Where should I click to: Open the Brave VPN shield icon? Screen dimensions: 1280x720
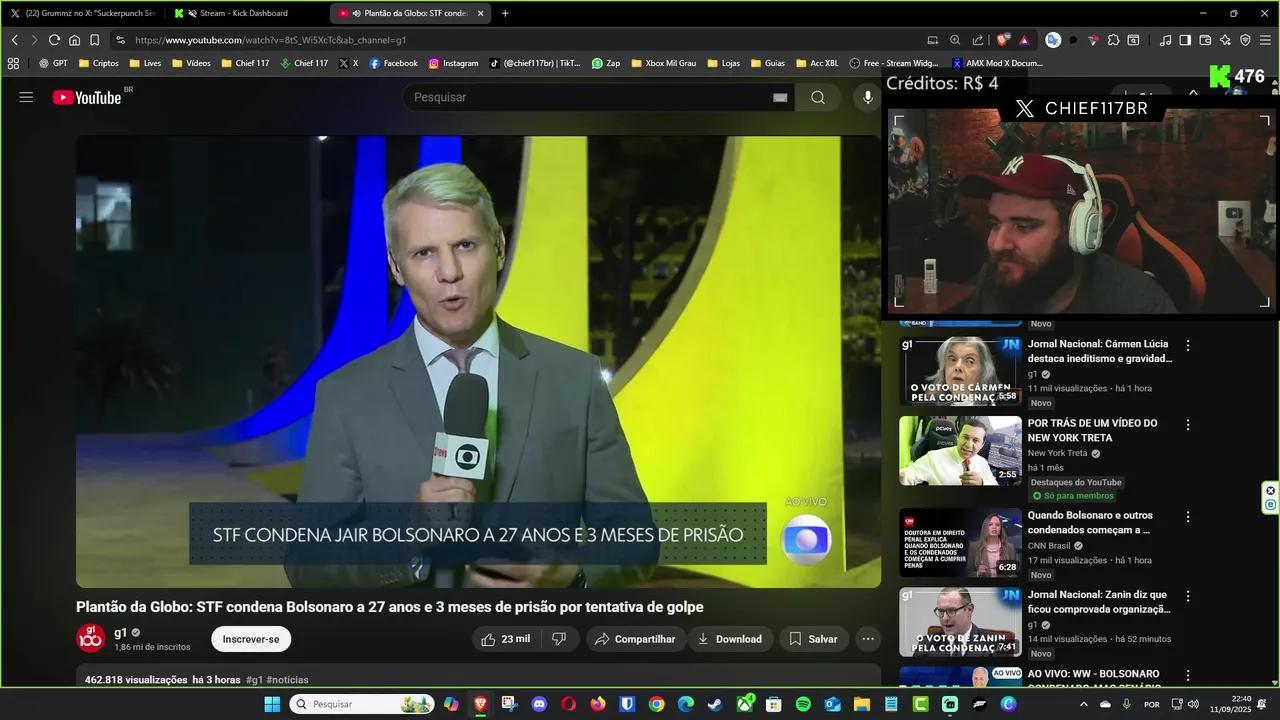[1245, 40]
